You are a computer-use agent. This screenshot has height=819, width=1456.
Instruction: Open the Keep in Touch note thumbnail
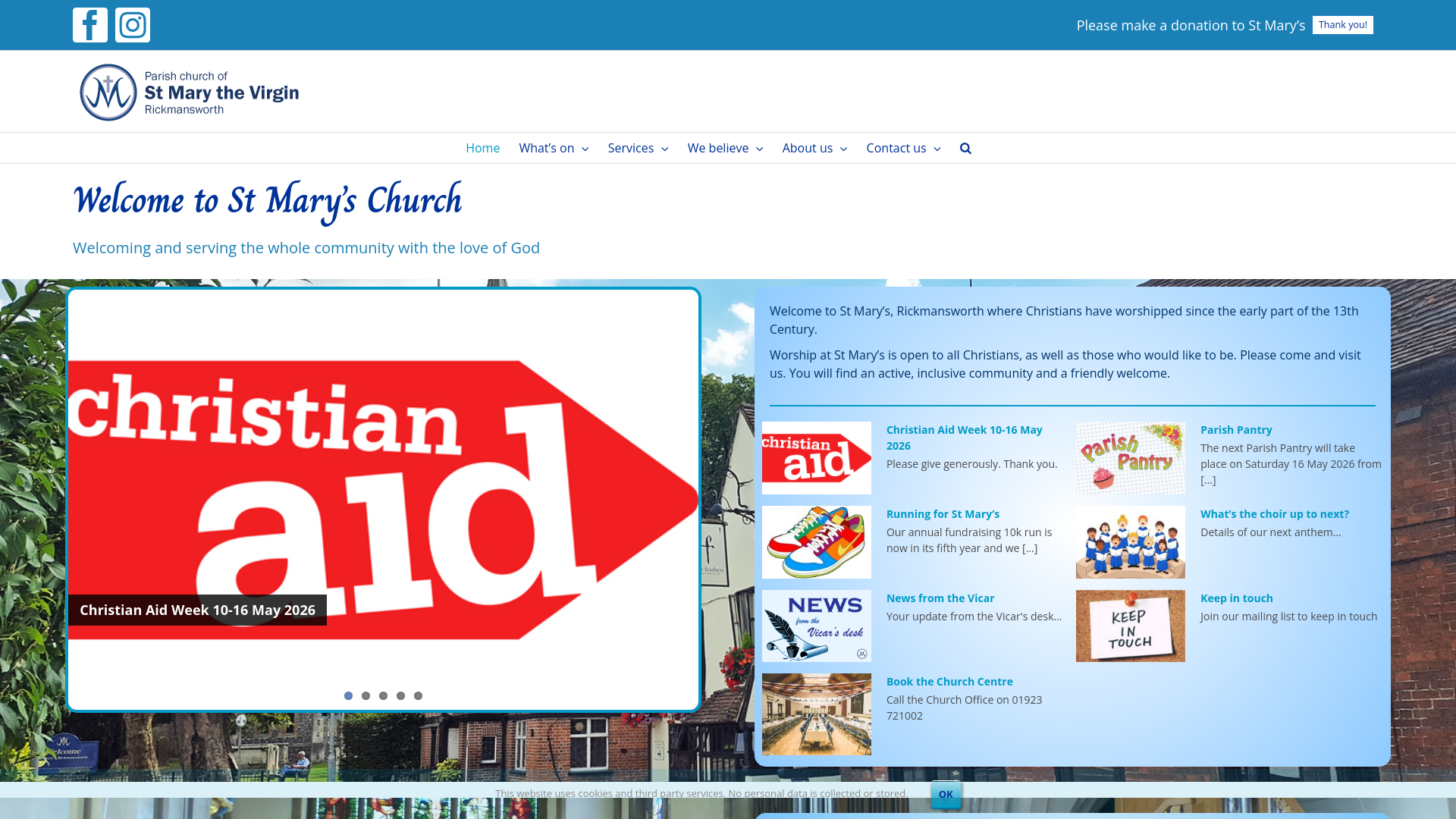pos(1130,626)
